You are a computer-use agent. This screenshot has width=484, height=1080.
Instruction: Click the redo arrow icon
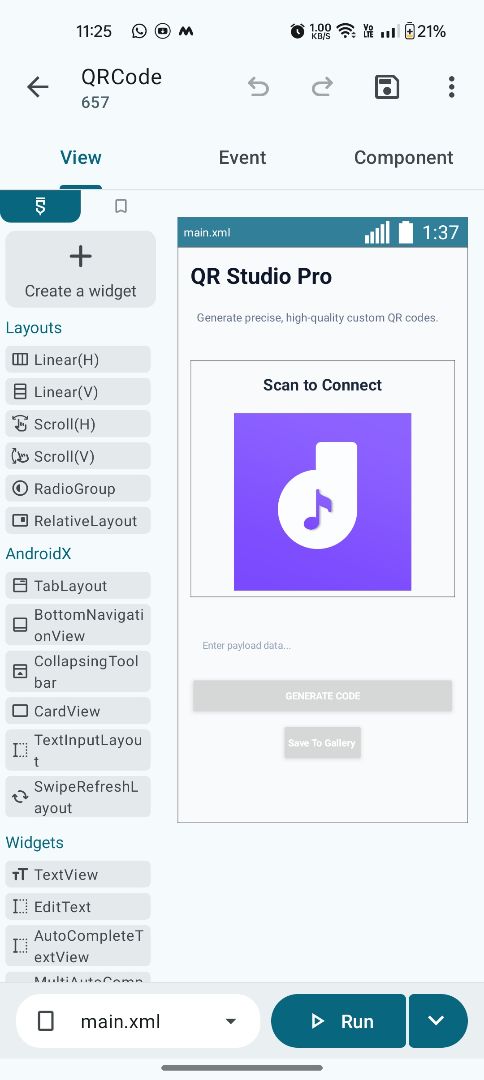322,87
